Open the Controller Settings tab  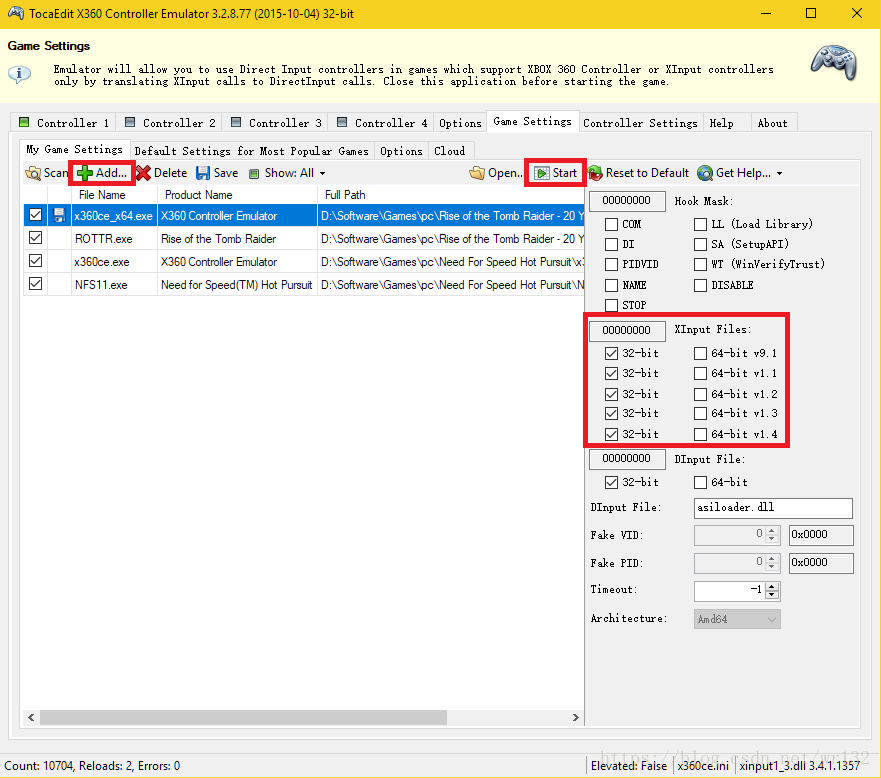point(640,123)
